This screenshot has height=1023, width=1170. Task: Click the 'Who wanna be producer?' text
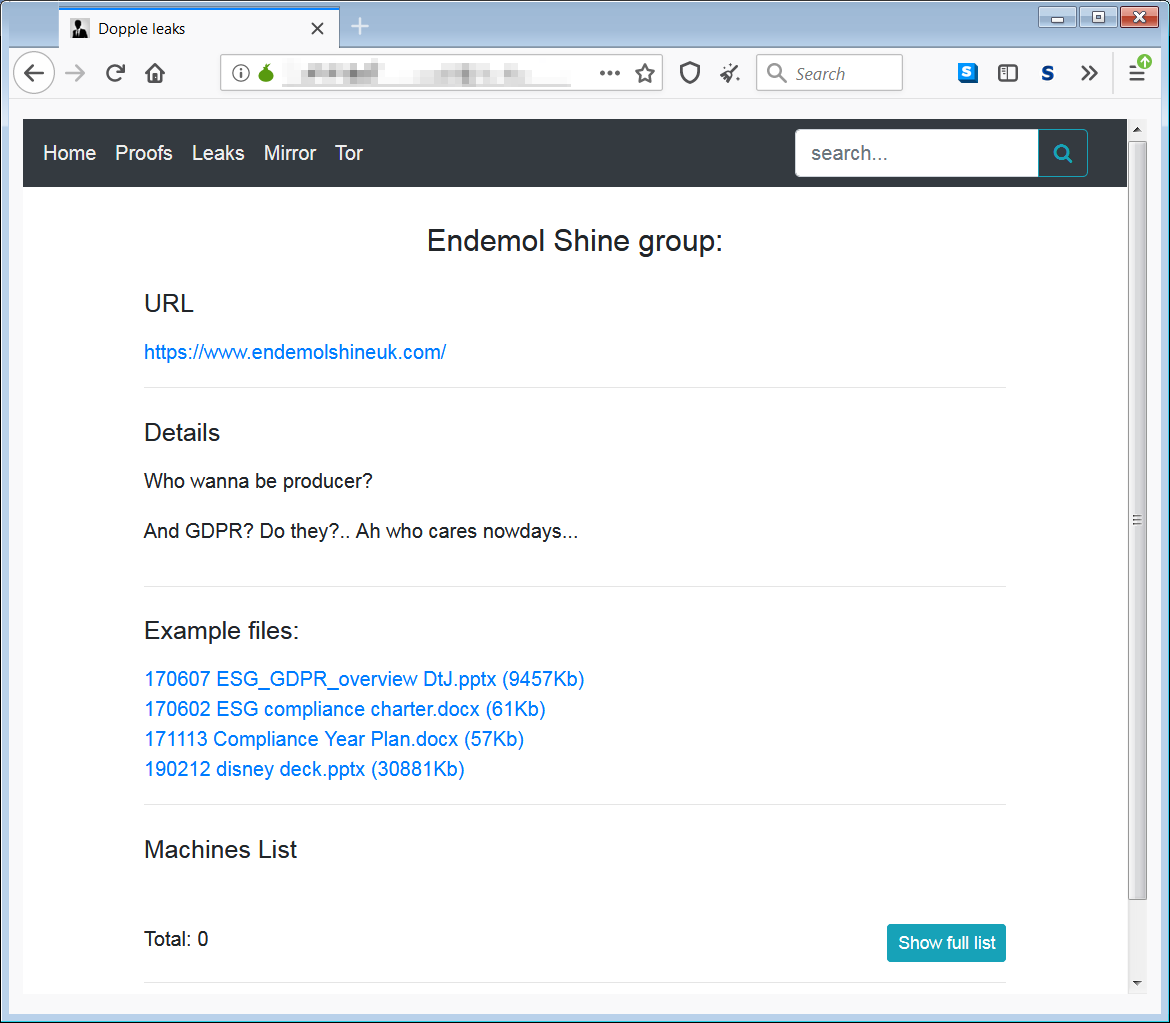click(x=258, y=481)
